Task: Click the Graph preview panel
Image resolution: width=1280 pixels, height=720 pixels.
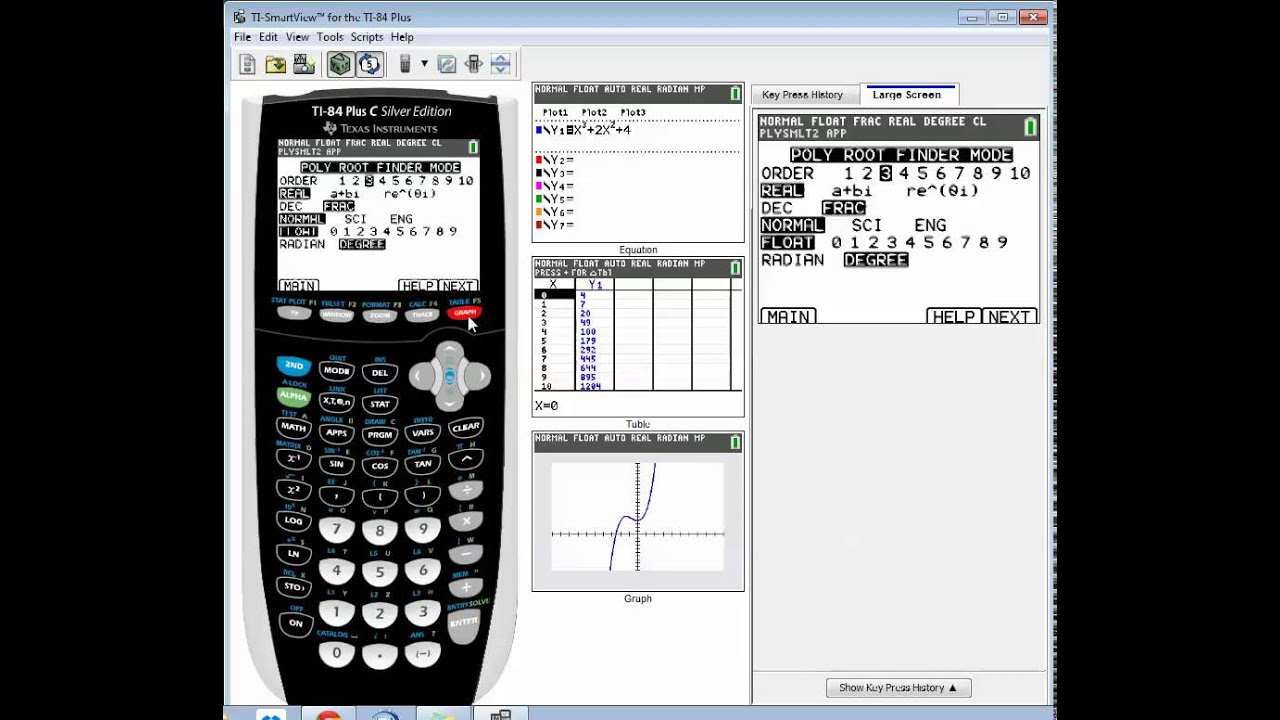Action: (638, 512)
